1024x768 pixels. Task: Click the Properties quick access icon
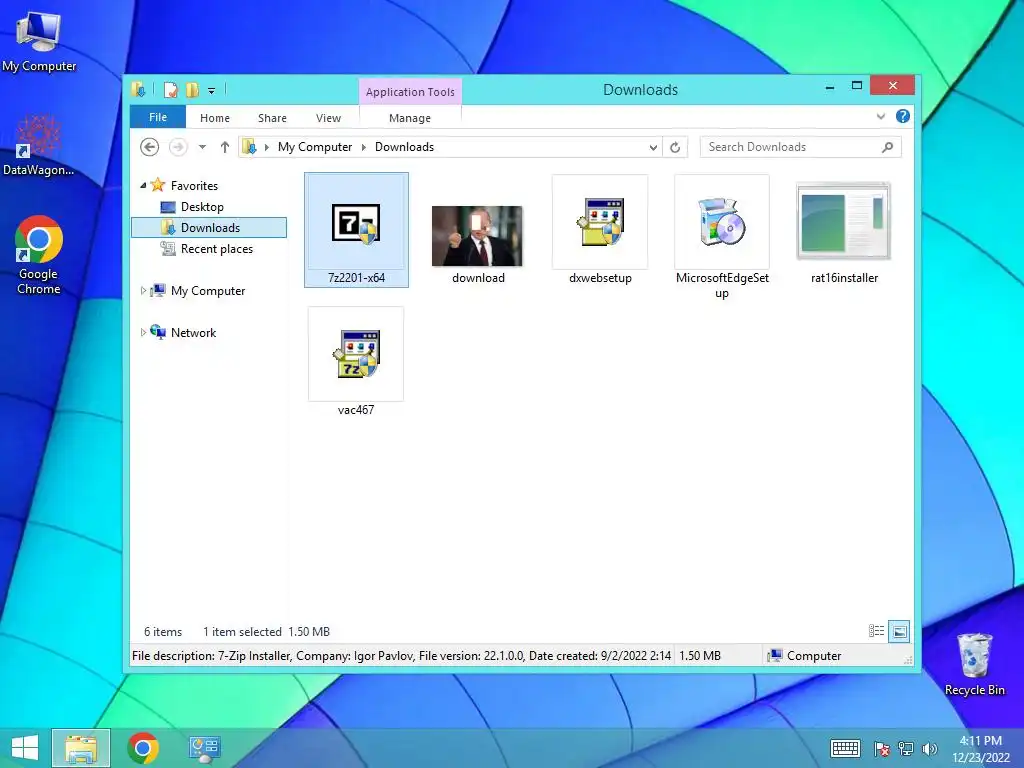(170, 90)
